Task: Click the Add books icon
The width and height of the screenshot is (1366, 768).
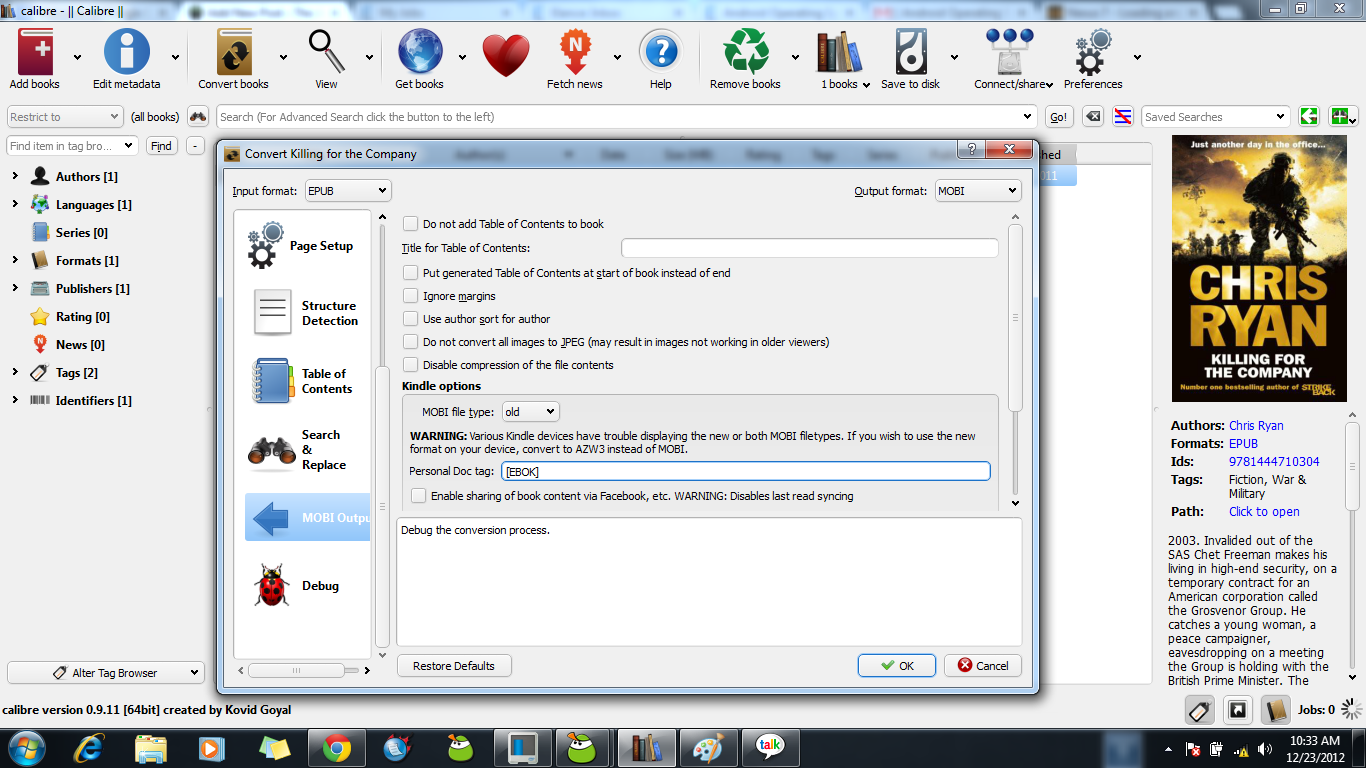Action: coord(35,53)
